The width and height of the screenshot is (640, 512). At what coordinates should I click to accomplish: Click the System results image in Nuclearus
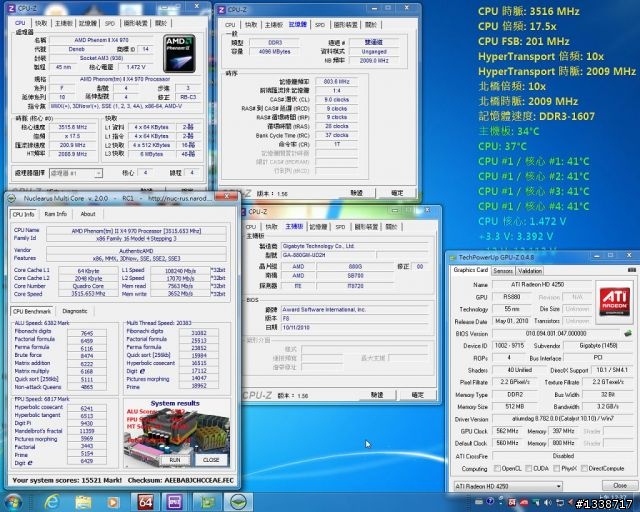pos(176,433)
